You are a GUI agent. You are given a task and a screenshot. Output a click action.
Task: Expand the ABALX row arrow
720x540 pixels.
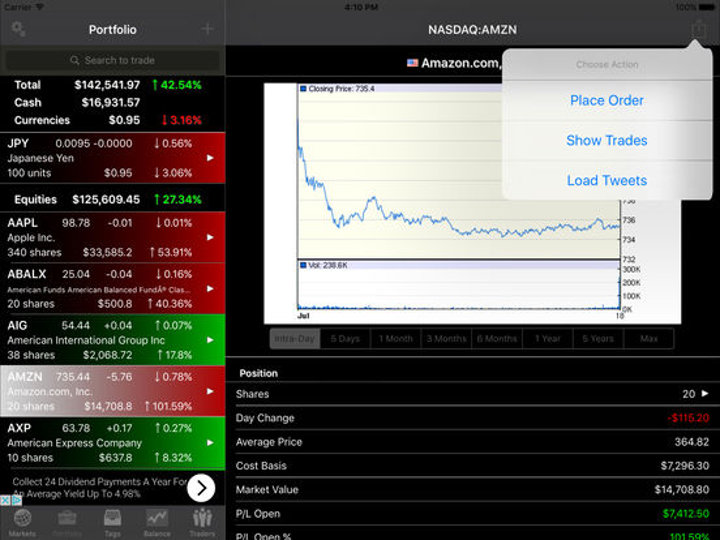[x=210, y=289]
